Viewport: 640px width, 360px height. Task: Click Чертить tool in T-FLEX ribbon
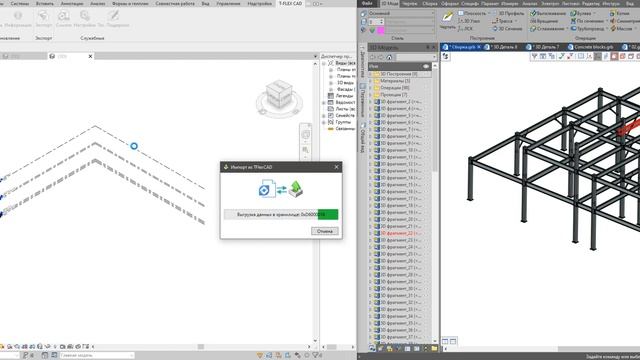point(447,20)
